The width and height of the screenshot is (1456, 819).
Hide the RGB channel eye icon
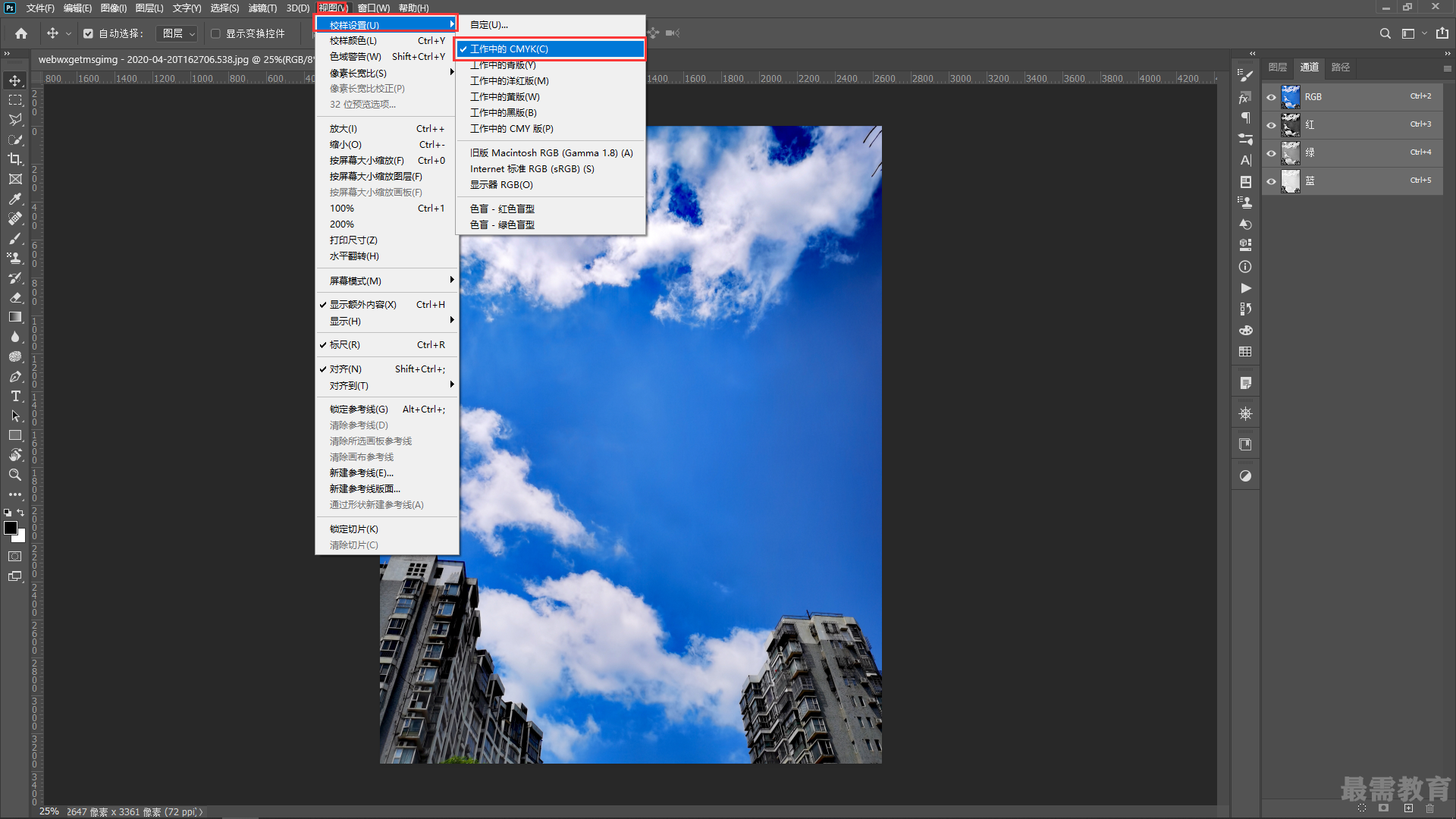click(x=1272, y=97)
